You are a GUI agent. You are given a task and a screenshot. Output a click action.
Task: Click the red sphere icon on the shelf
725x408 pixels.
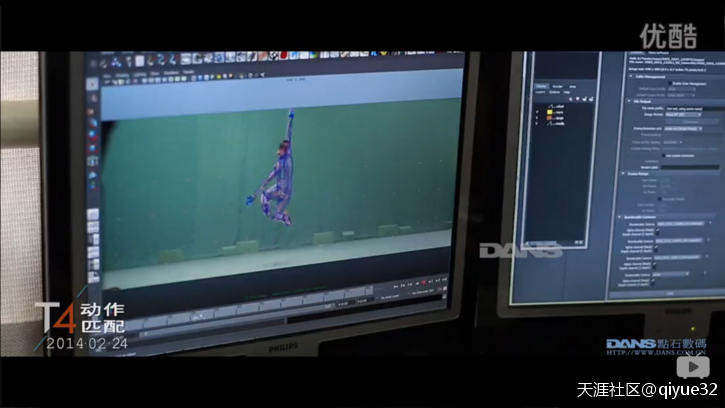point(152,60)
